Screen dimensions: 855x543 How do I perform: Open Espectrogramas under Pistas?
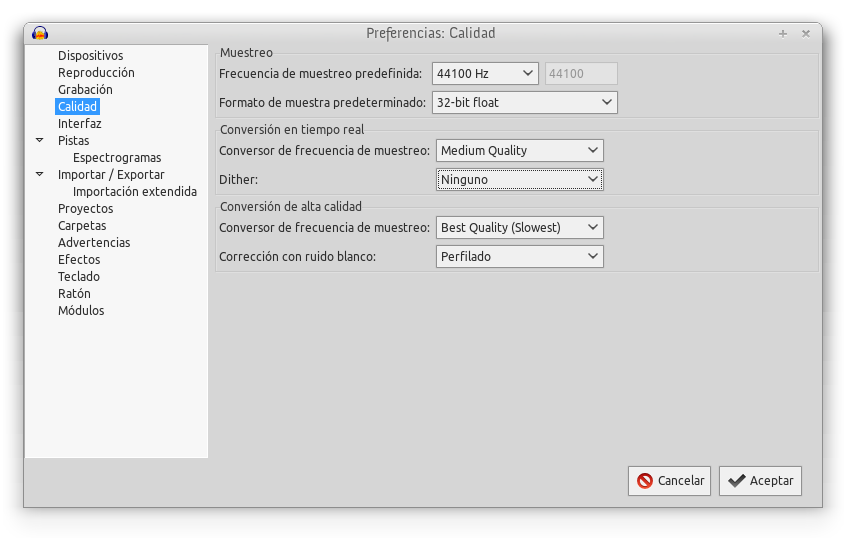point(117,158)
